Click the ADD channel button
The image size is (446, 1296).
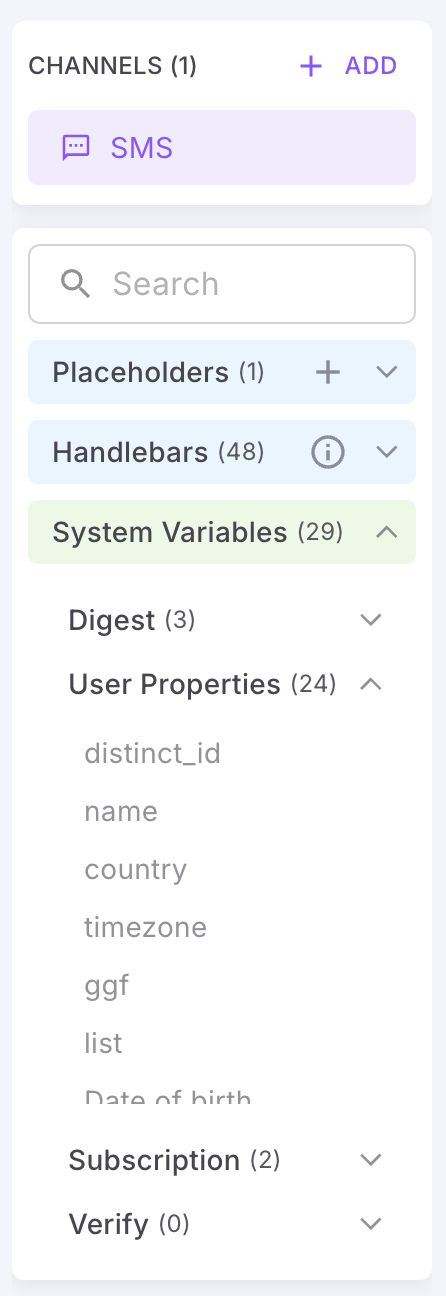(348, 66)
